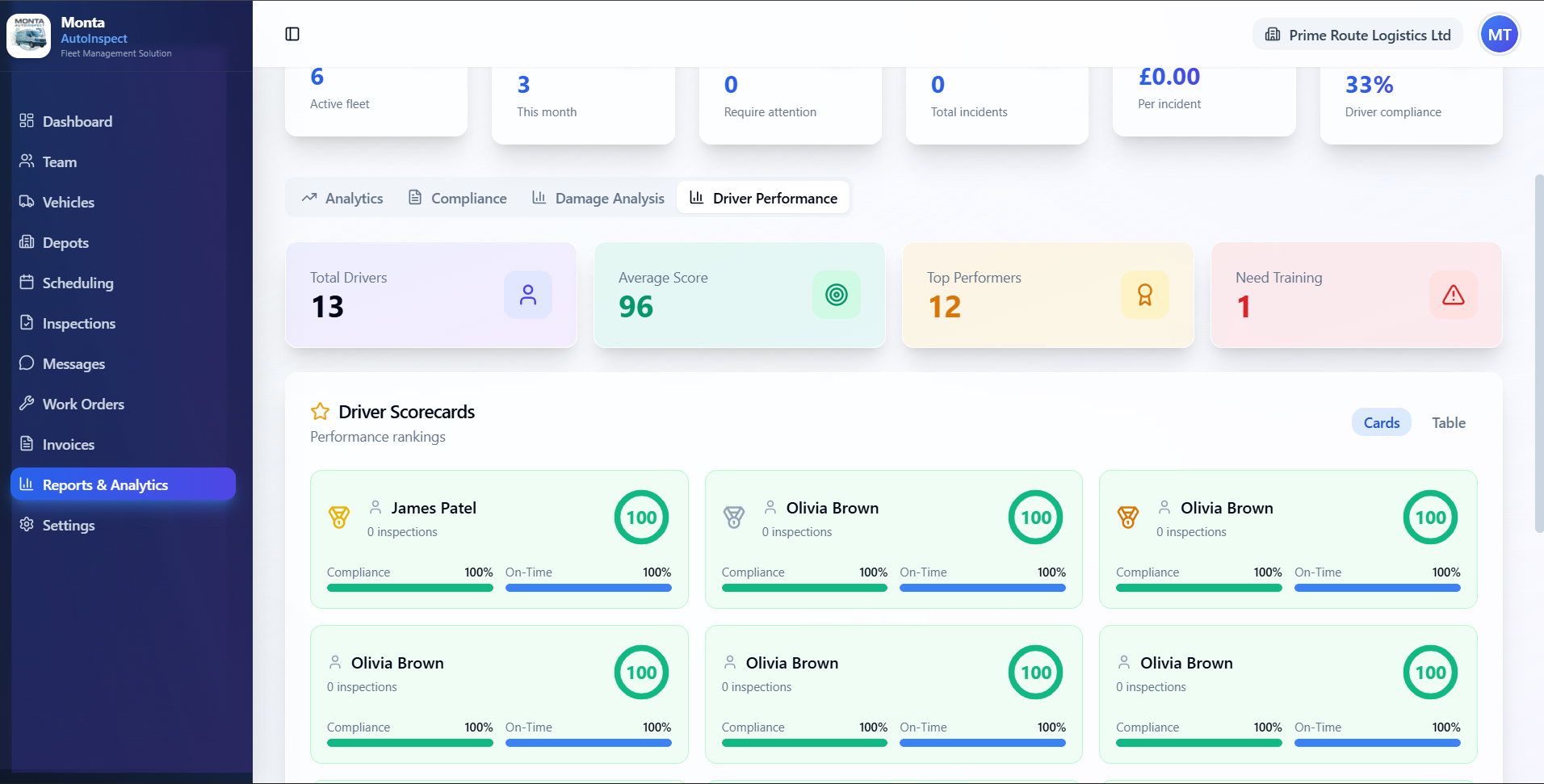Click the Average Score target icon
The height and width of the screenshot is (784, 1544).
click(836, 295)
